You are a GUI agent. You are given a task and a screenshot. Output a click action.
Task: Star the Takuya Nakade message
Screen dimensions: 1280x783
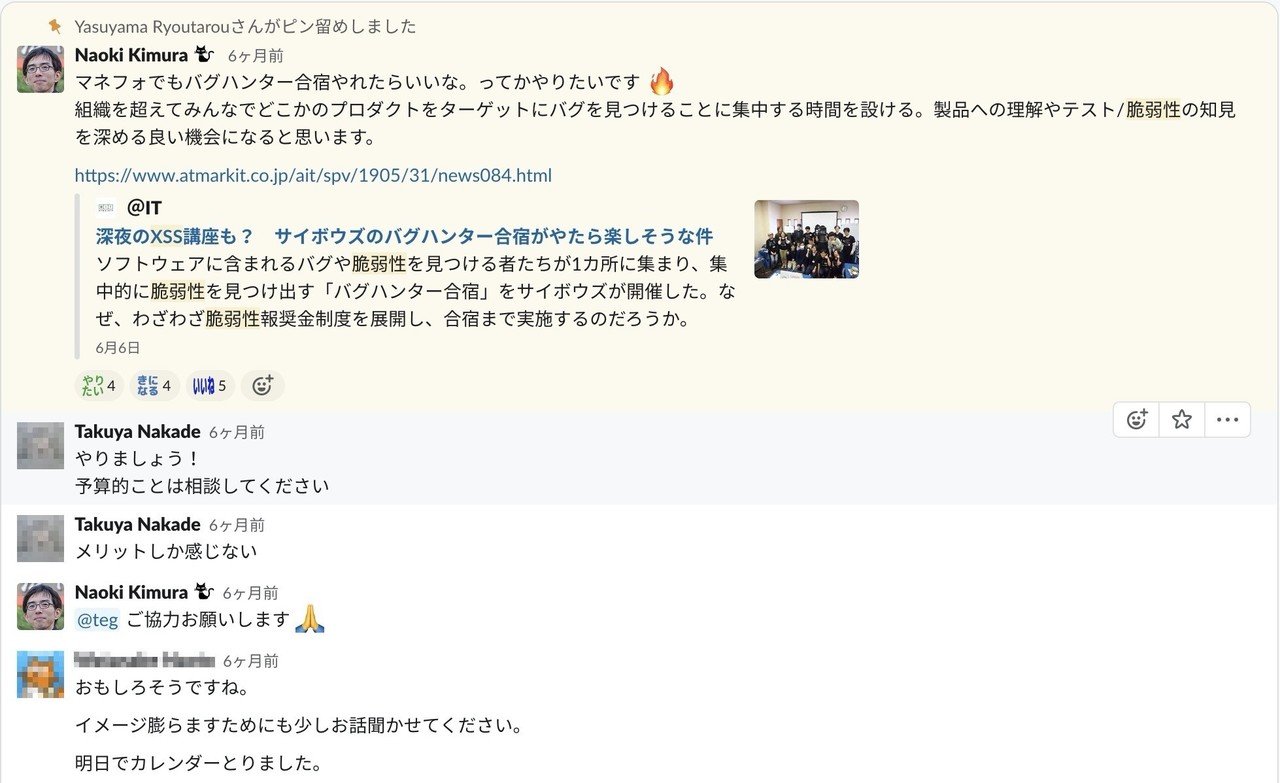1182,420
